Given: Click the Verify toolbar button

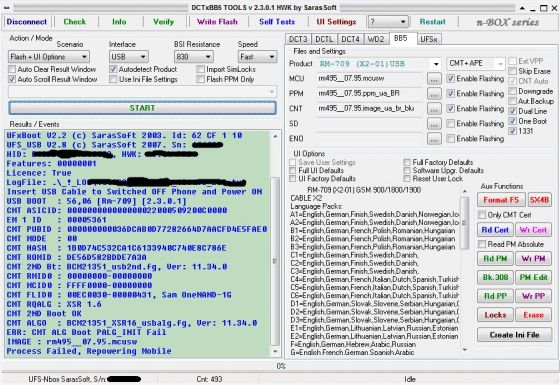Looking at the screenshot, I should point(163,22).
